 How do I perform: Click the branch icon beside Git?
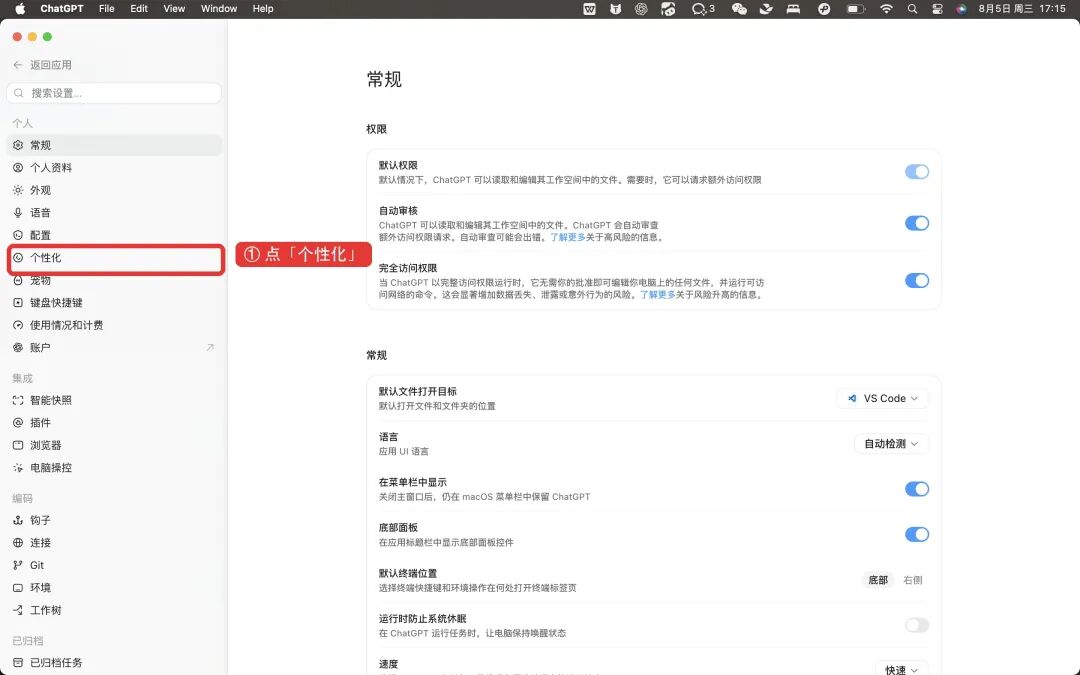(18, 565)
